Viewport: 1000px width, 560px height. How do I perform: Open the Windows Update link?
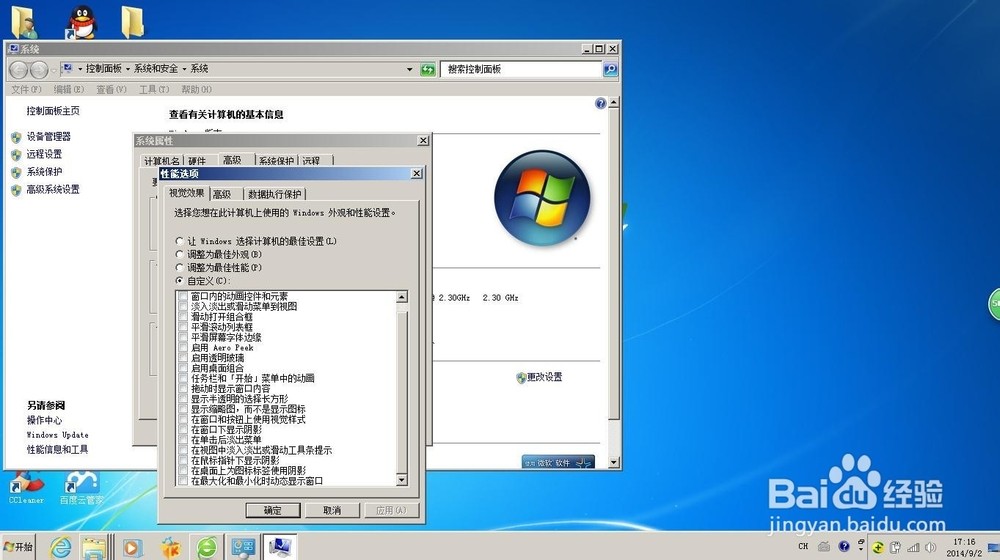[x=57, y=435]
